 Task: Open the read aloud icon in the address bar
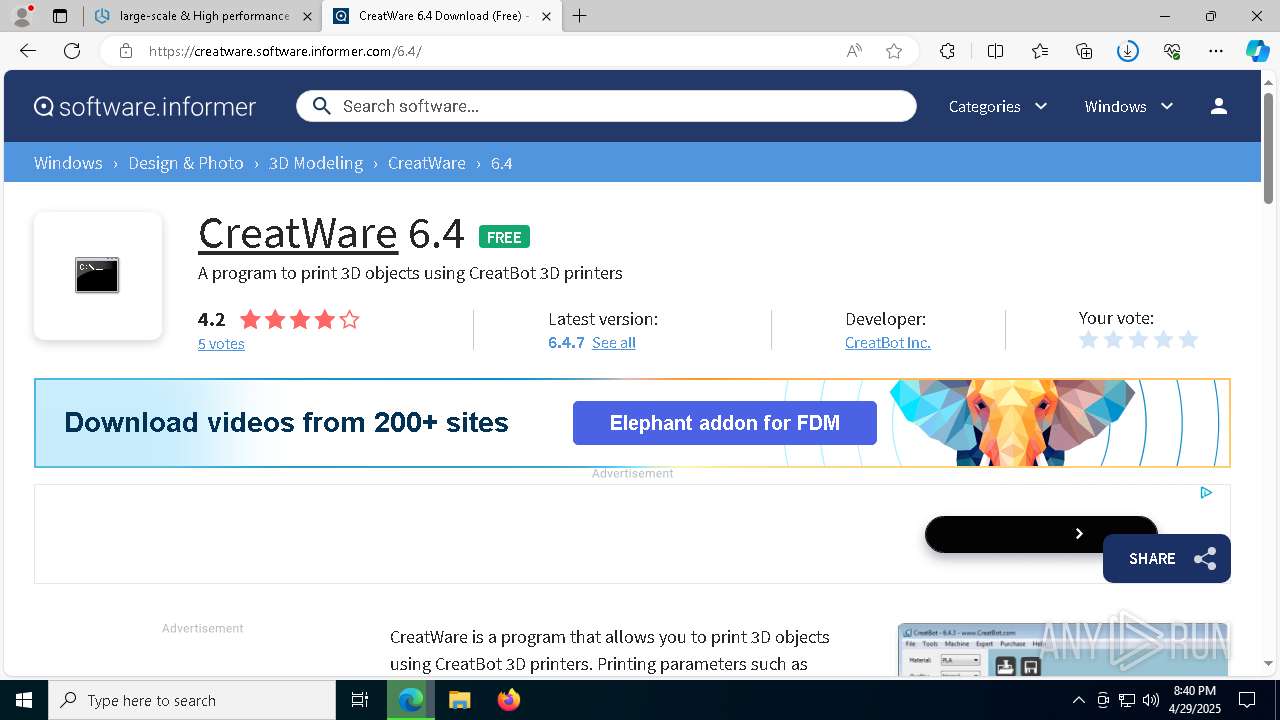(x=854, y=51)
